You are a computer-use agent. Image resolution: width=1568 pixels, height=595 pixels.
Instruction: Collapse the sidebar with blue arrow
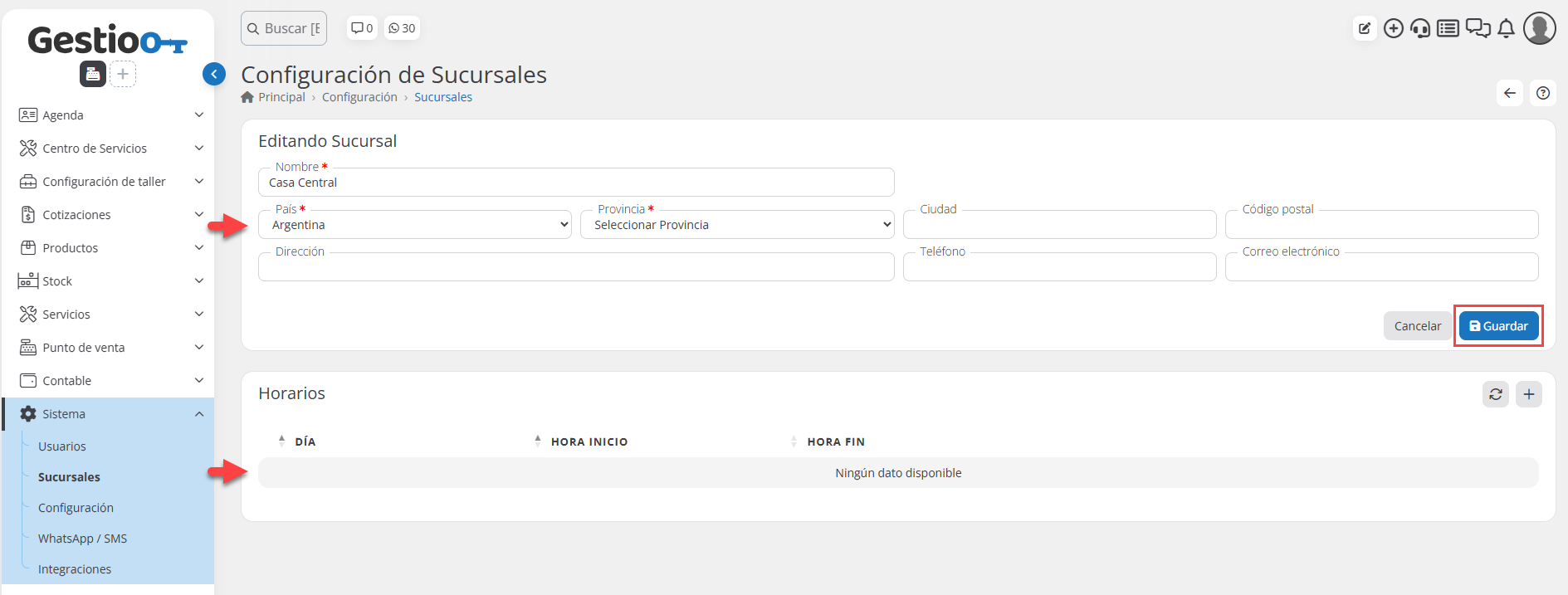[214, 75]
